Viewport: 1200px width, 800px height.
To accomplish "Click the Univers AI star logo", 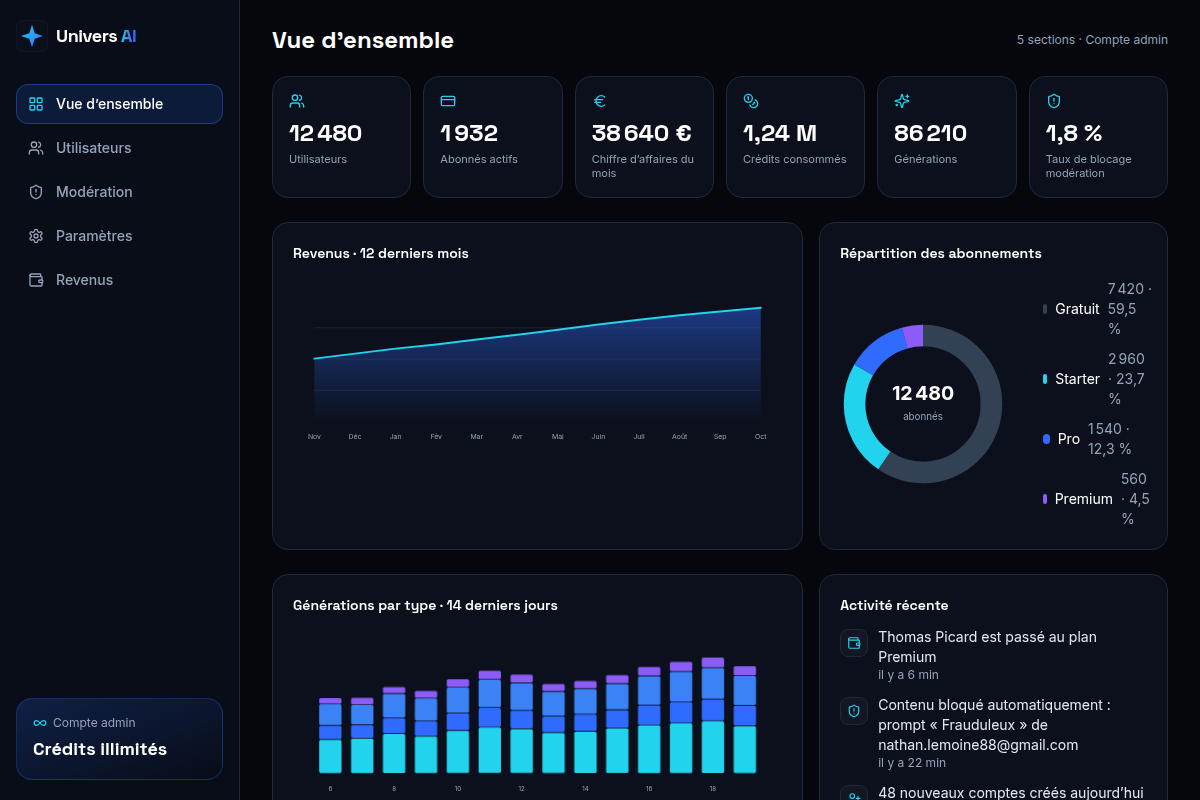I will click(32, 36).
